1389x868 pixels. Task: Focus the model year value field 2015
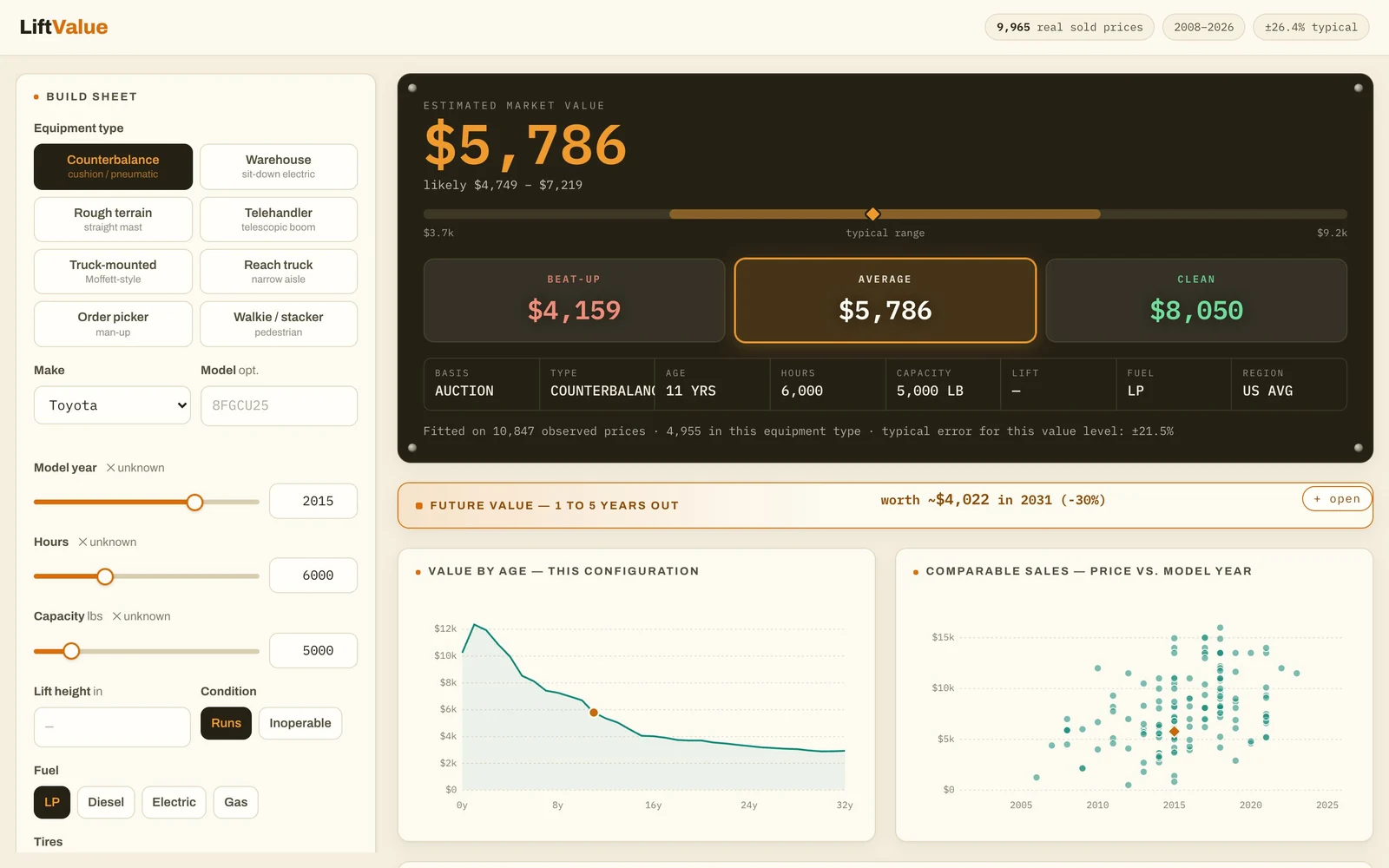coord(313,501)
